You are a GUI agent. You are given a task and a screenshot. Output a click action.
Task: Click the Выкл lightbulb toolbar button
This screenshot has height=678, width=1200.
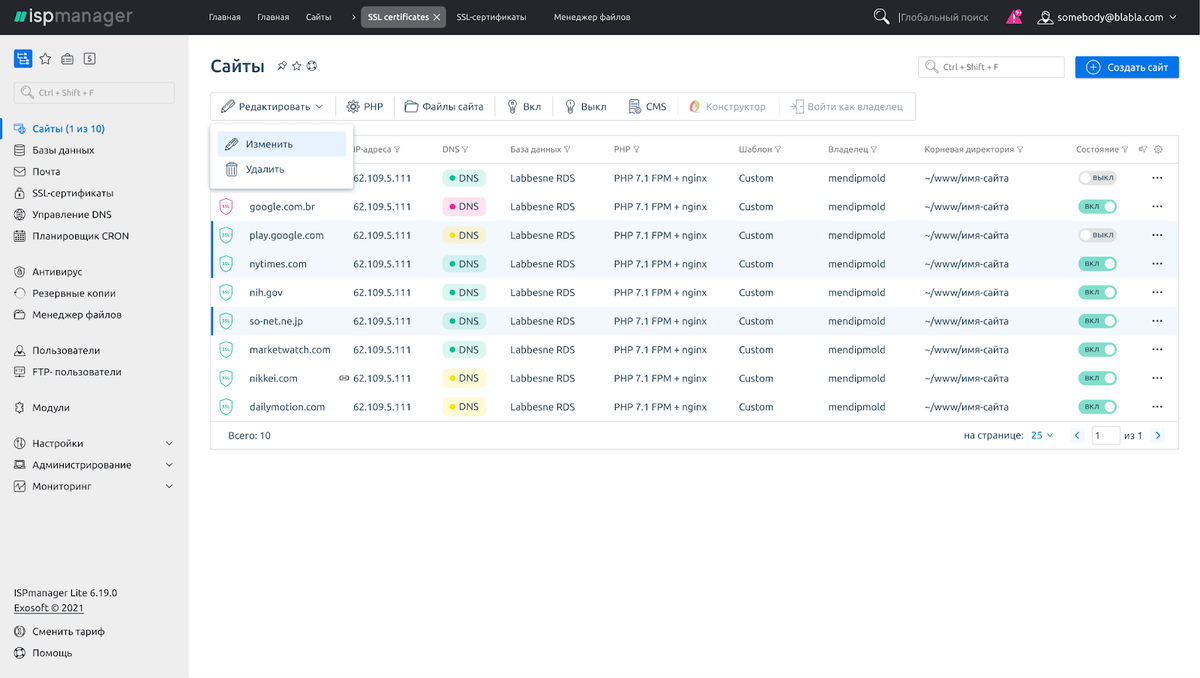pos(586,106)
